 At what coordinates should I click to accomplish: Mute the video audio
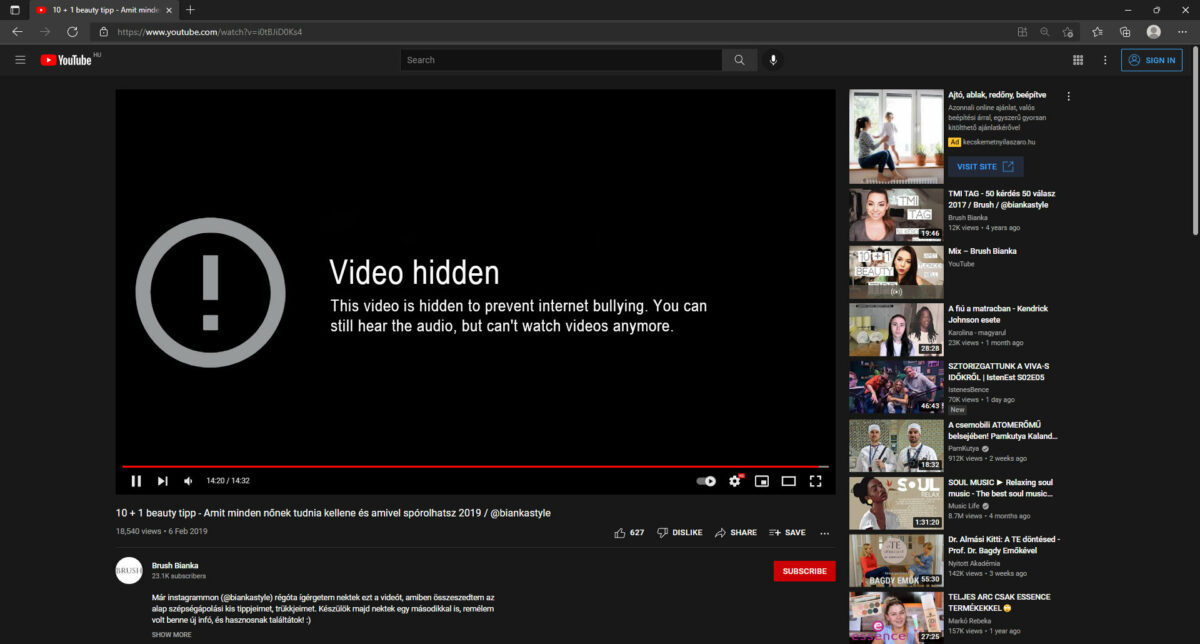pyautogui.click(x=188, y=481)
